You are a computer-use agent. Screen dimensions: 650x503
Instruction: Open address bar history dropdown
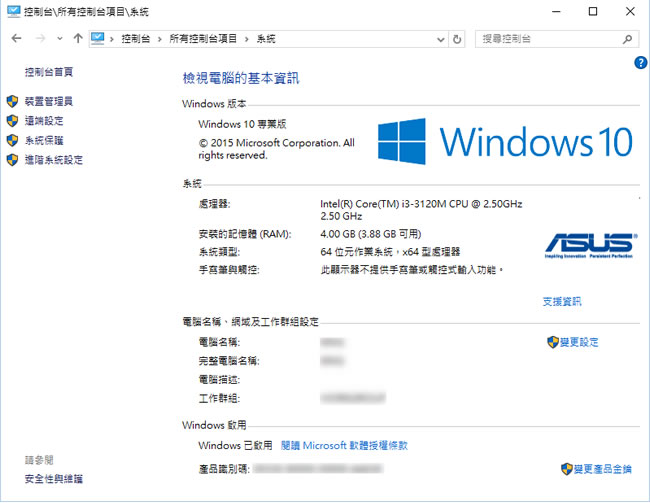441,39
